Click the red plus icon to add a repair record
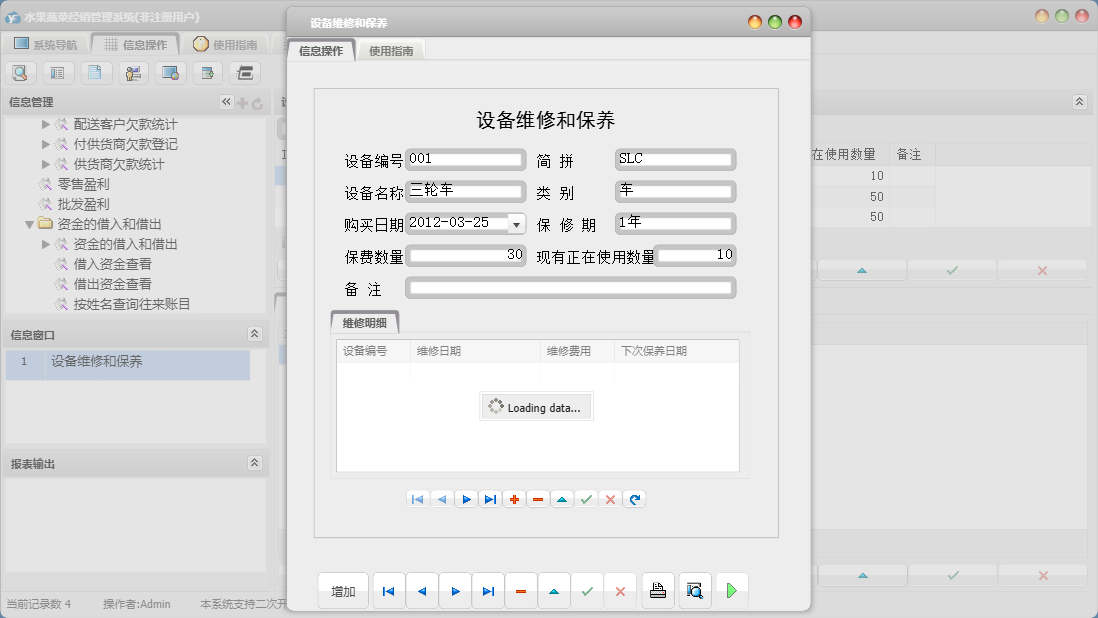 514,498
